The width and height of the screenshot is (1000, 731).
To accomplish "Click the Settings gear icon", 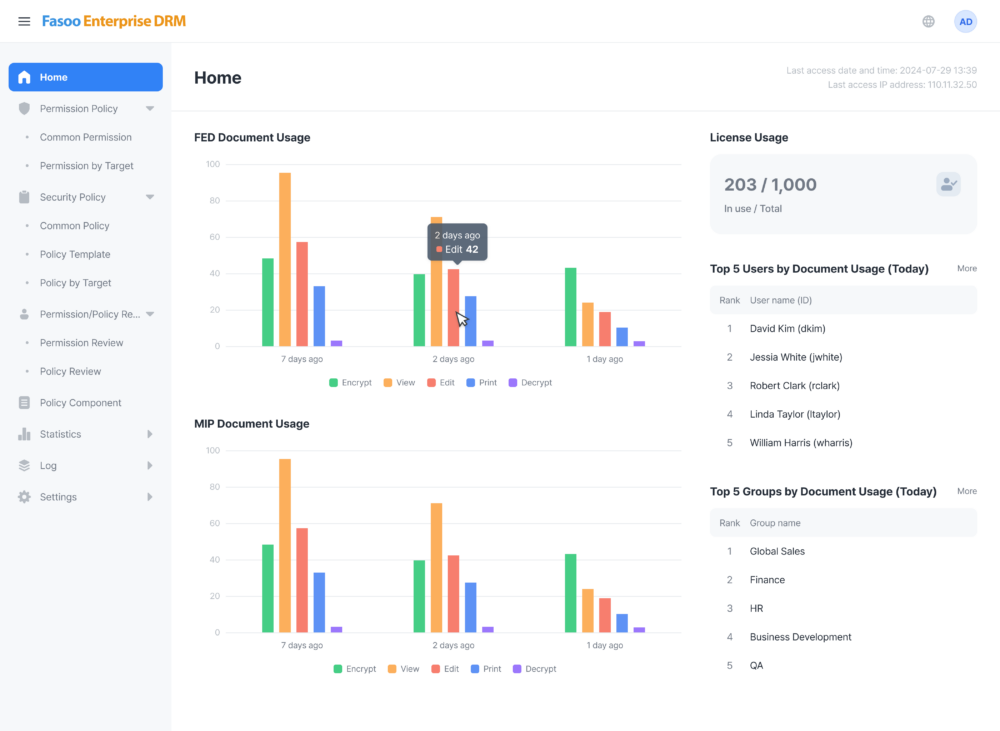I will point(24,497).
